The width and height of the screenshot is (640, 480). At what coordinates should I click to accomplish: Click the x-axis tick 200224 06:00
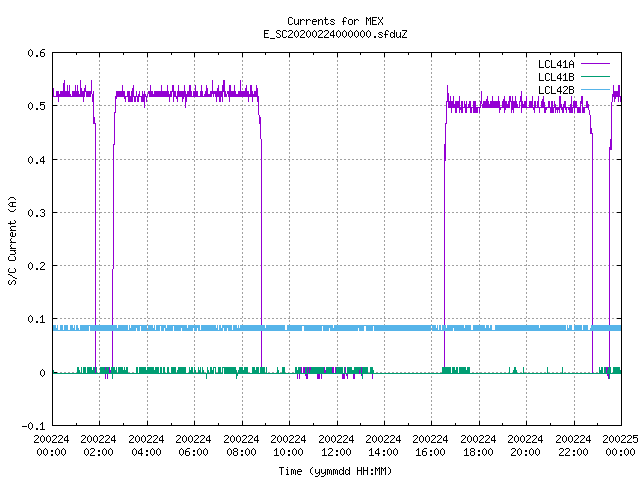193,446
